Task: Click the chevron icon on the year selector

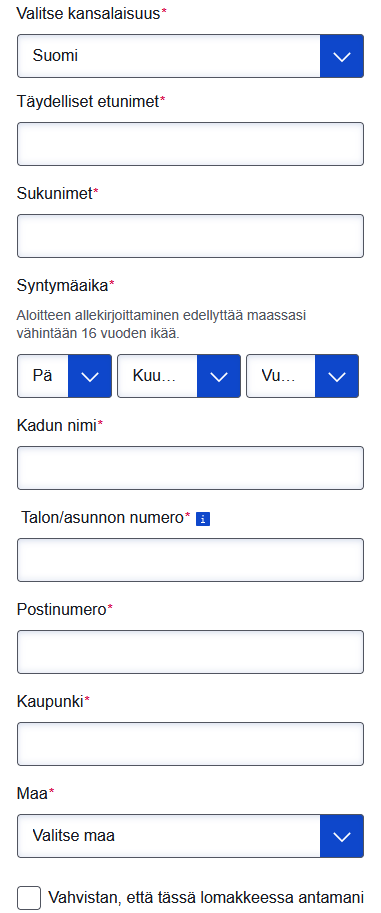Action: (x=337, y=376)
